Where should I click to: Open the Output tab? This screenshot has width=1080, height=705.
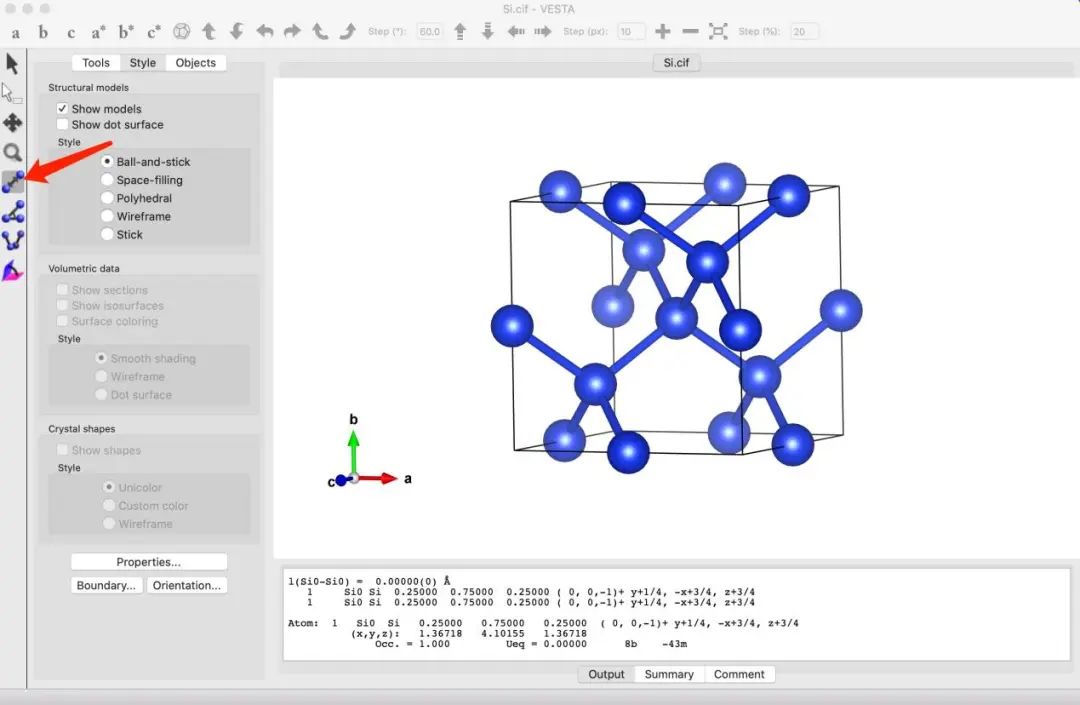pyautogui.click(x=606, y=674)
